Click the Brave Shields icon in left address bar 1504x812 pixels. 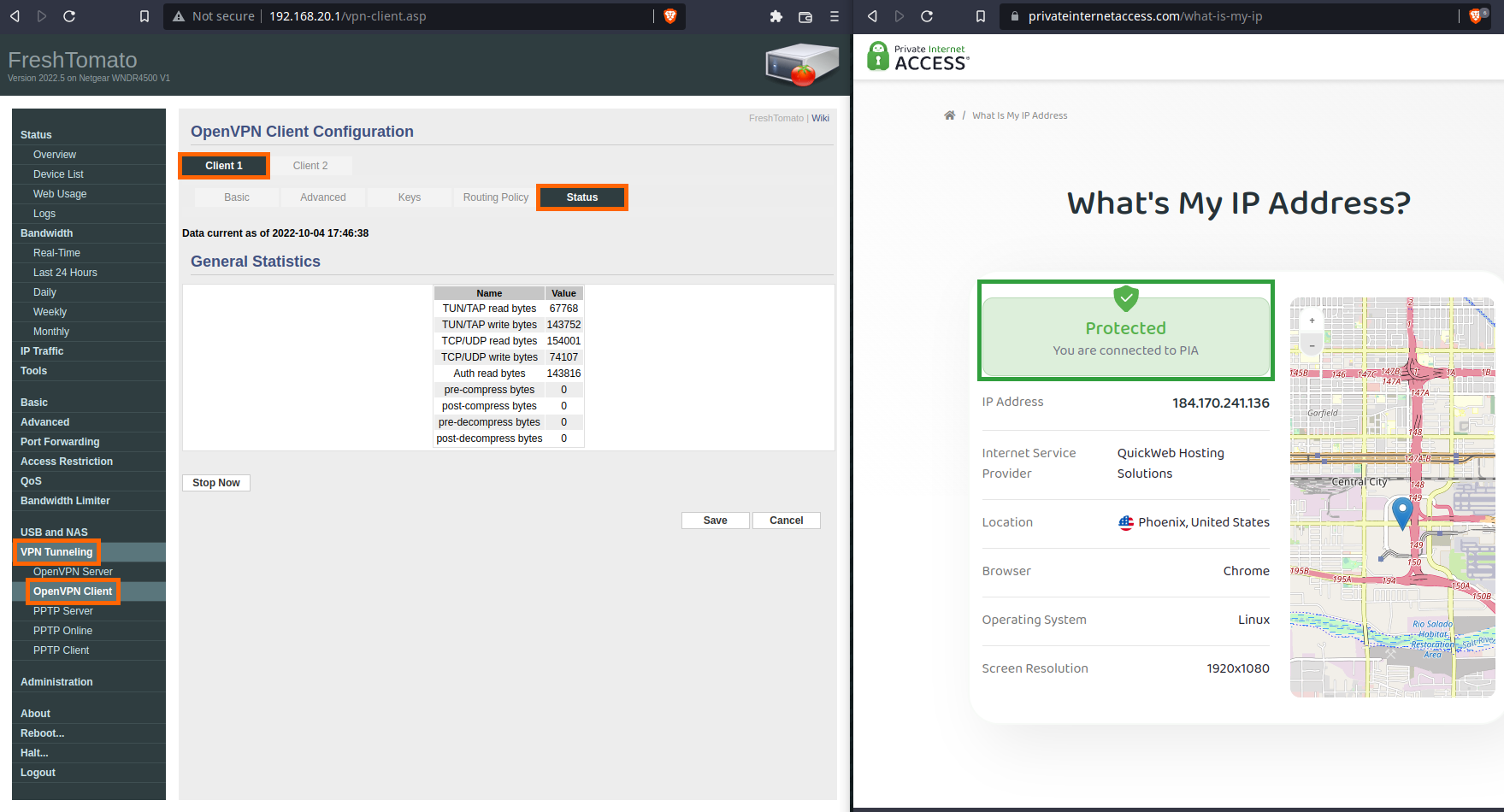pyautogui.click(x=669, y=16)
